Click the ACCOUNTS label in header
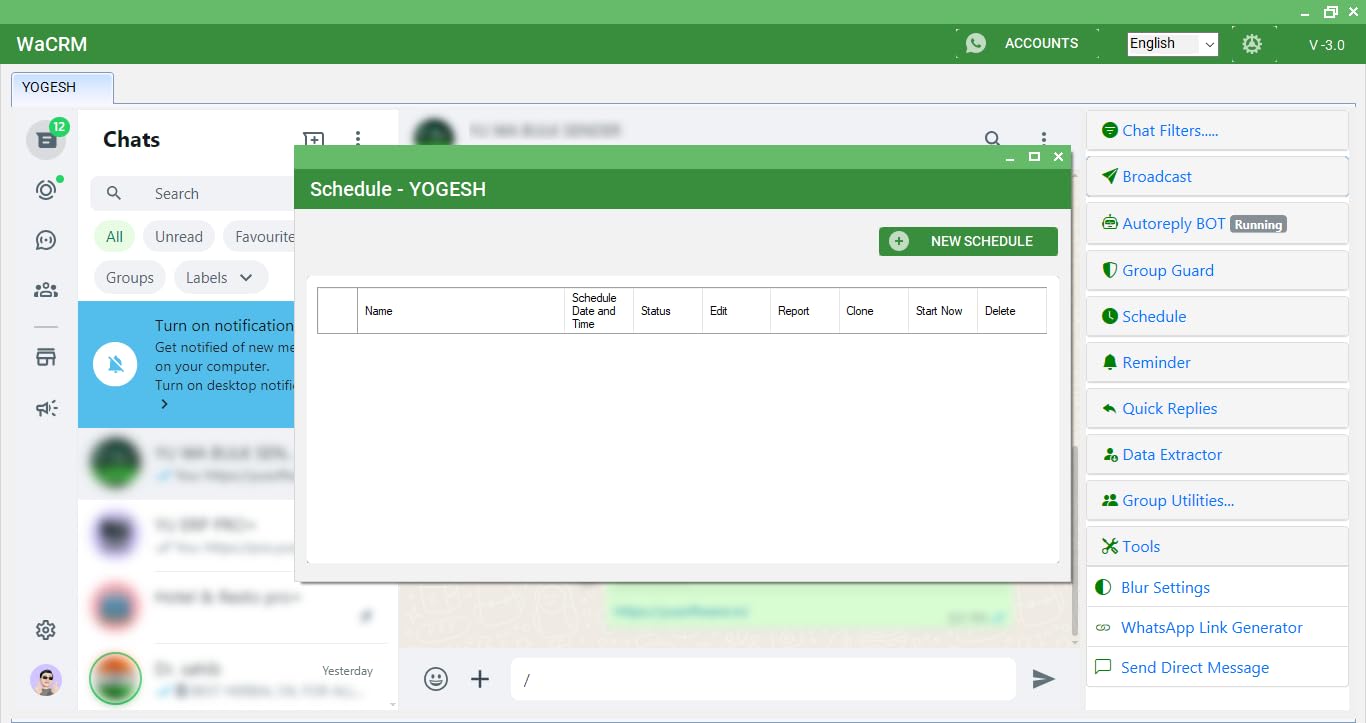This screenshot has height=723, width=1366. [x=1041, y=43]
